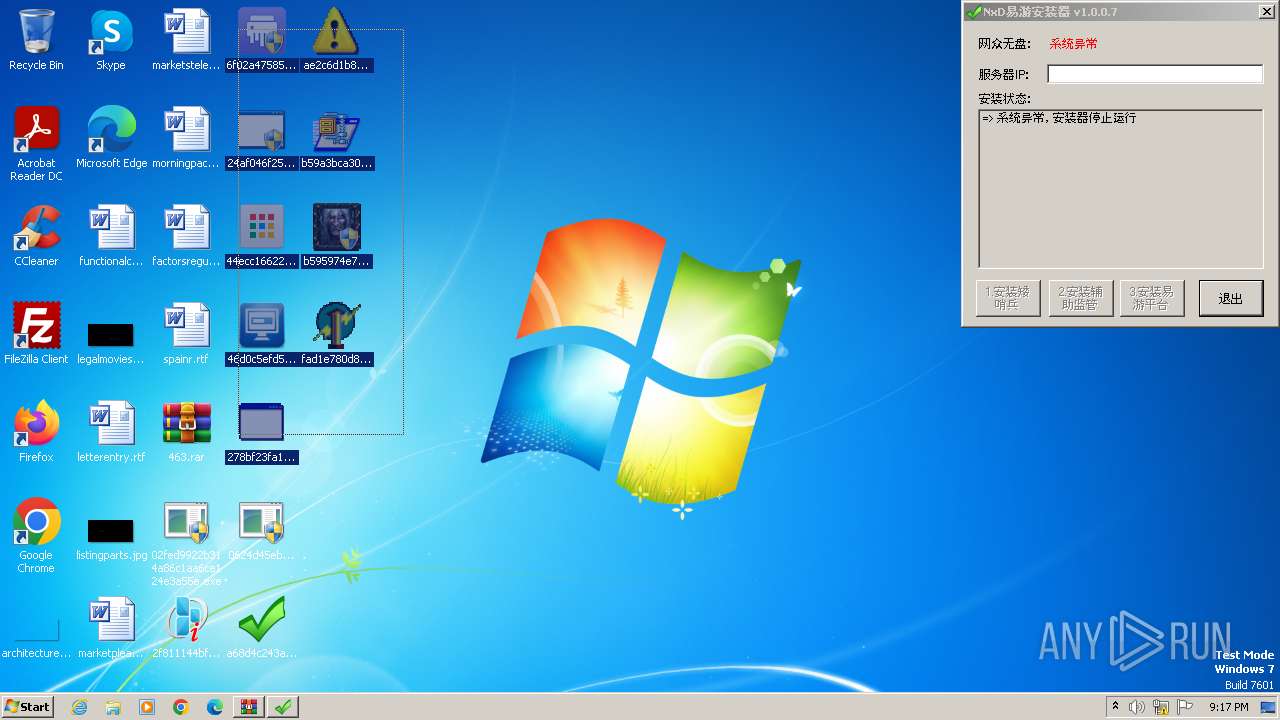The image size is (1280, 720).
Task: Switch to green checkmark installer taskbar item
Action: tap(283, 707)
